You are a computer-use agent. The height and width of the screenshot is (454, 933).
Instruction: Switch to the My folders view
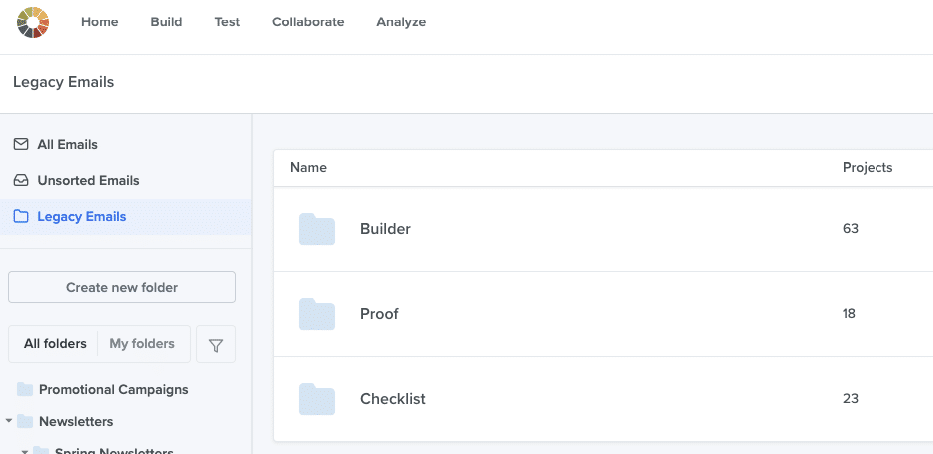pyautogui.click(x=142, y=344)
